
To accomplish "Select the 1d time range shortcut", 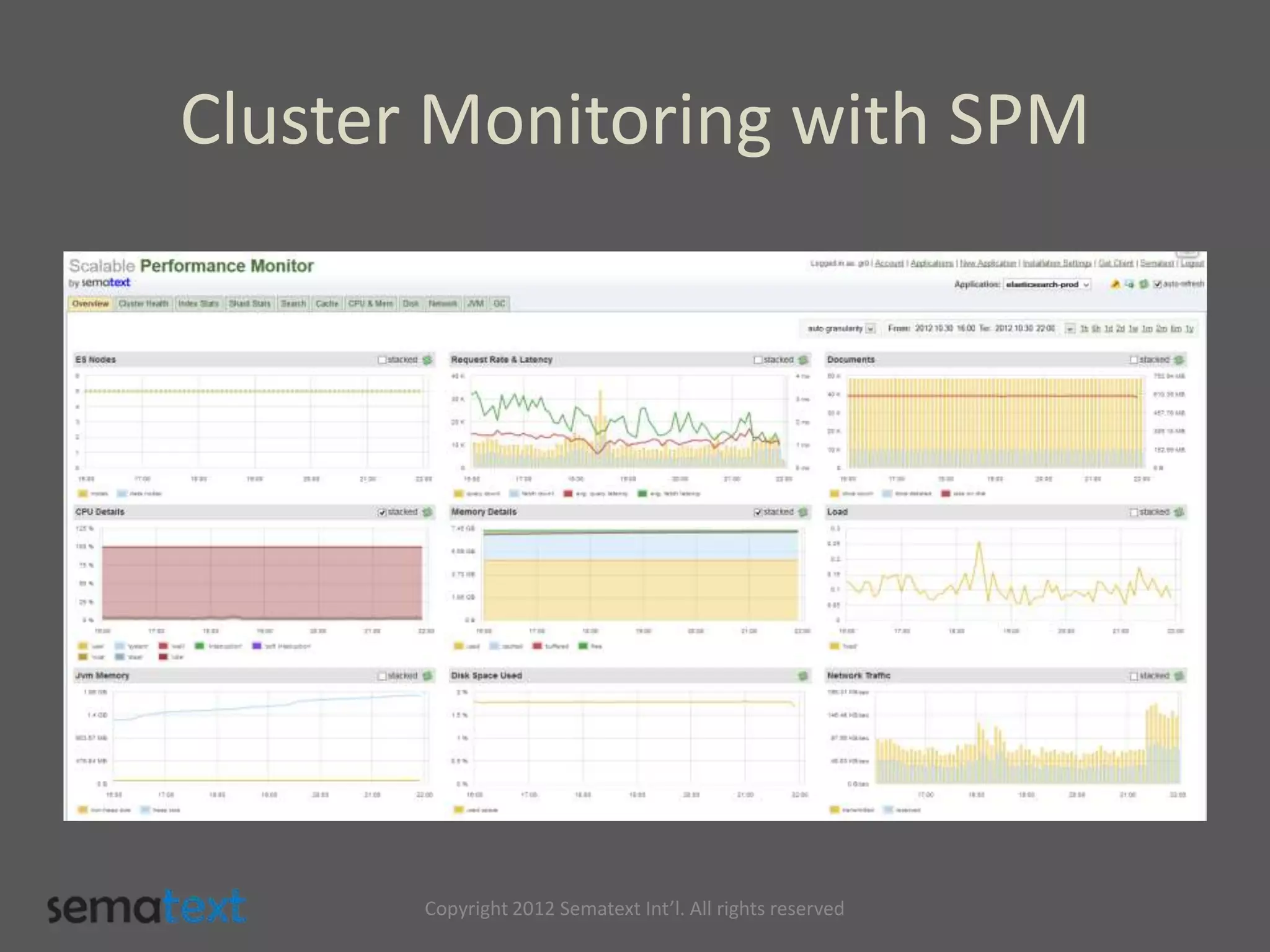I will (x=1108, y=329).
